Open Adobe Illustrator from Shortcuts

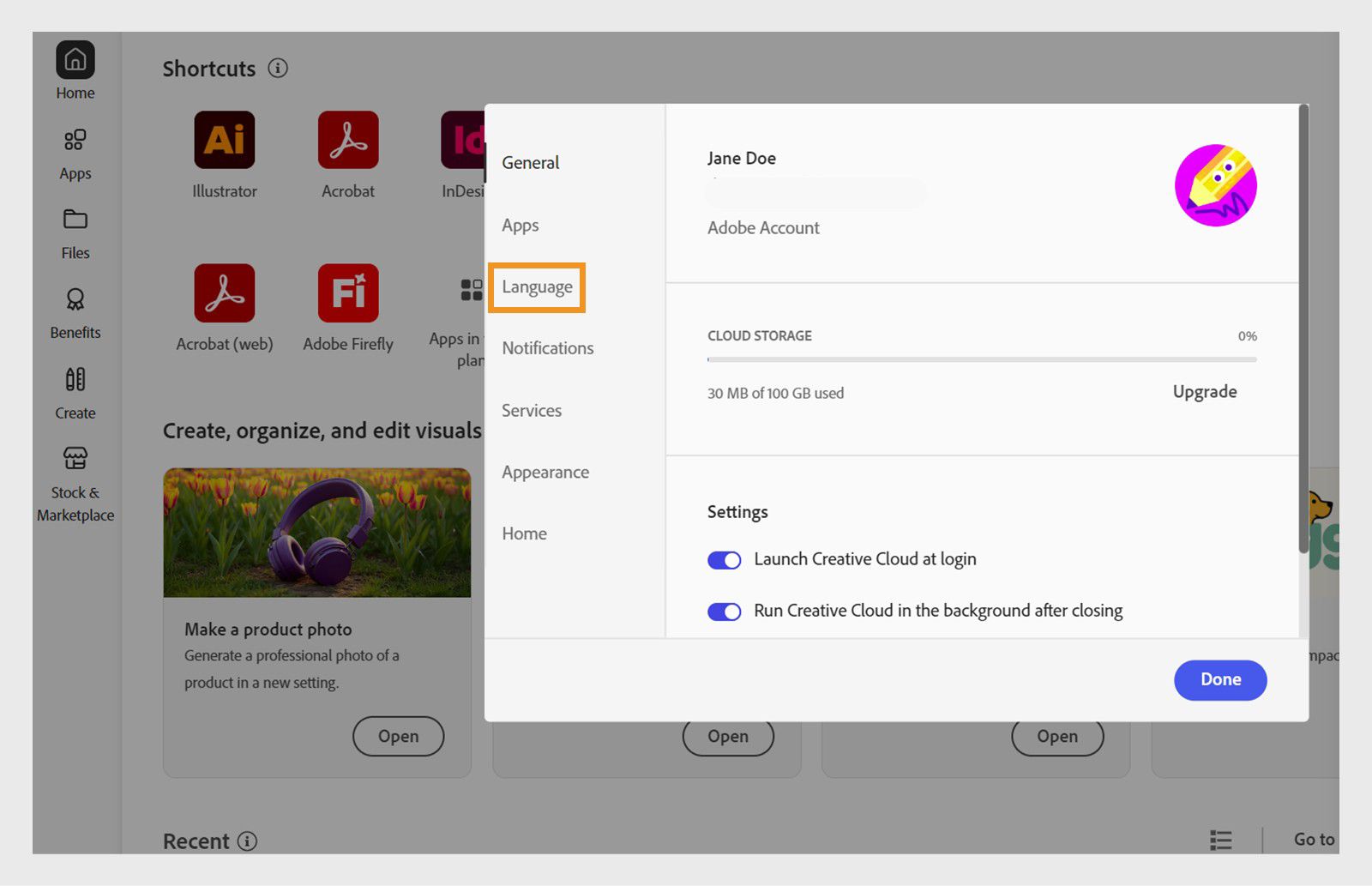tap(224, 139)
